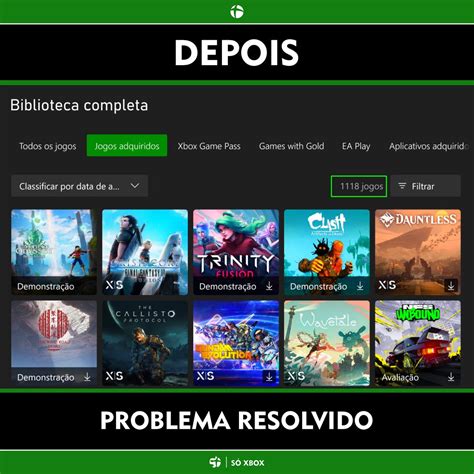
Task: Click download icon on Trinity Fusion tile
Action: pos(269,286)
